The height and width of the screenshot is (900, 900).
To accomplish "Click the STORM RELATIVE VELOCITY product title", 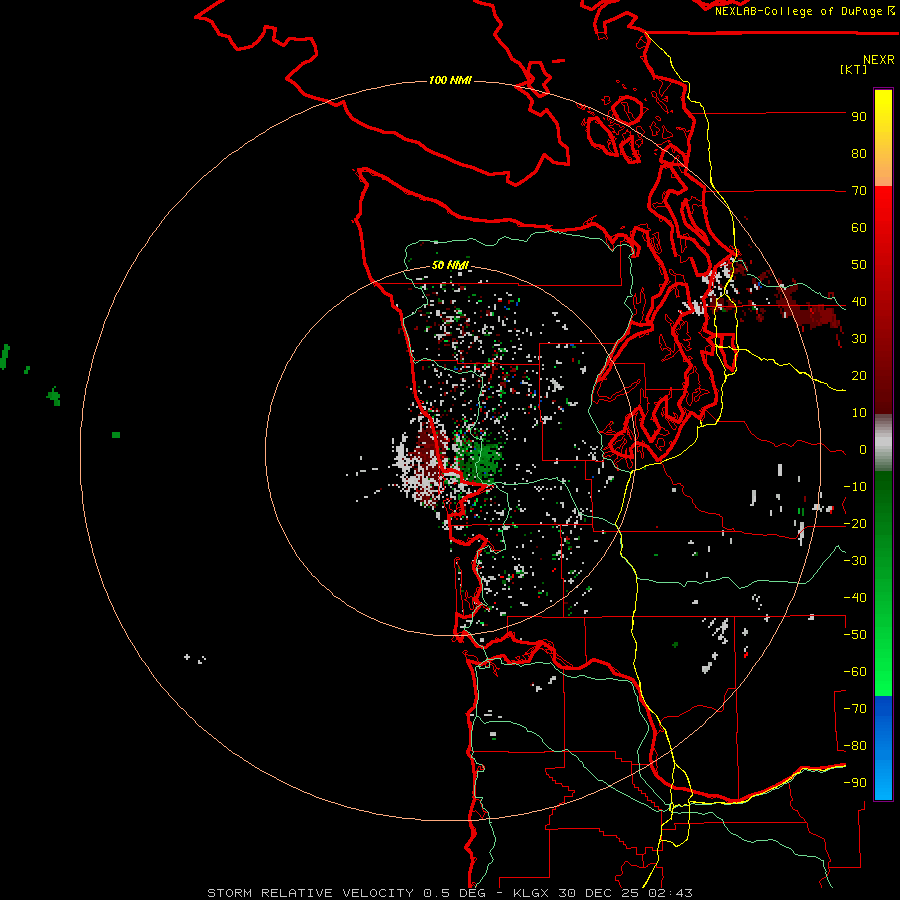I will pos(310,893).
